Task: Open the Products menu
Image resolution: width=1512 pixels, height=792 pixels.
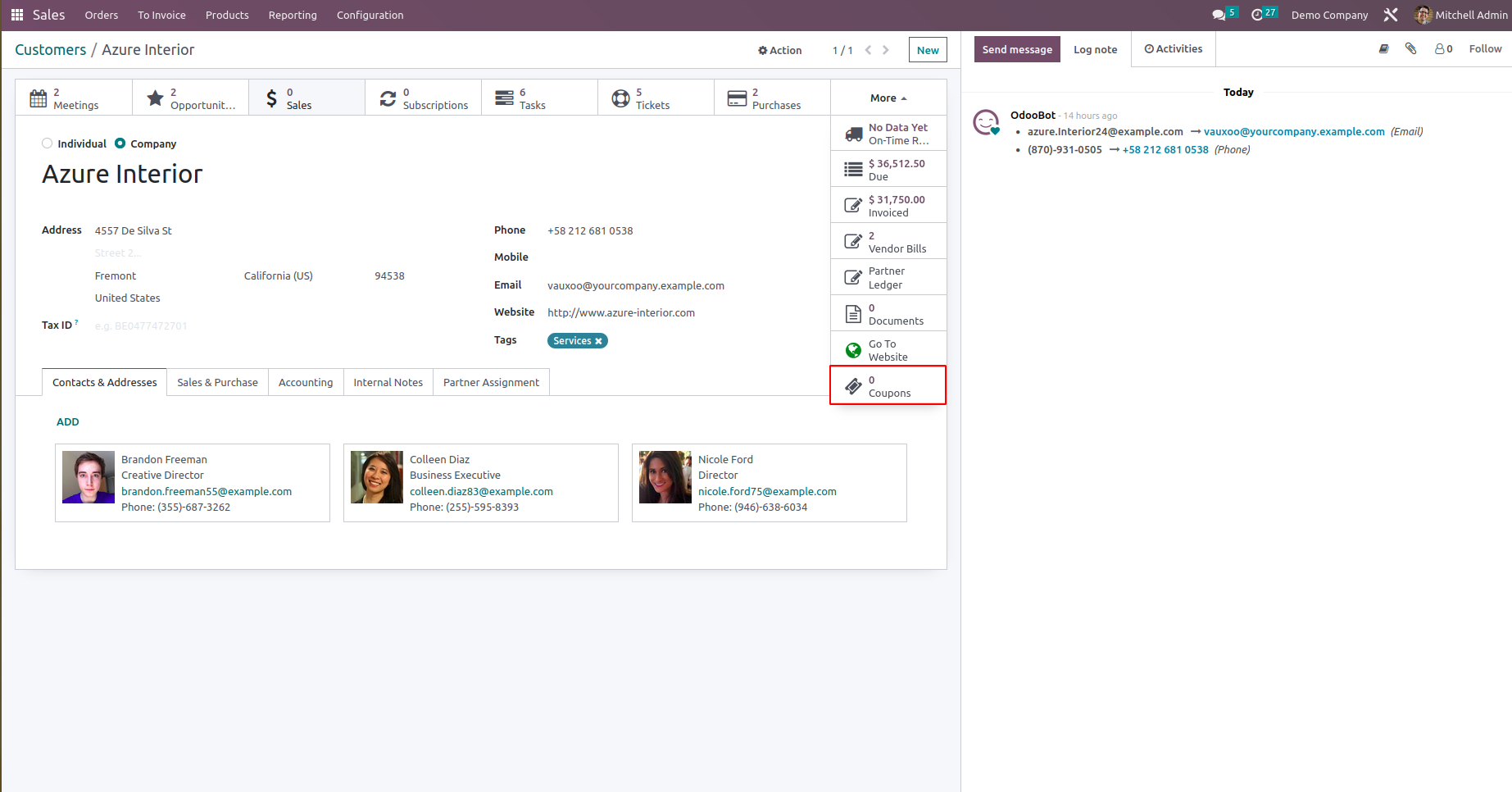Action: (x=227, y=15)
